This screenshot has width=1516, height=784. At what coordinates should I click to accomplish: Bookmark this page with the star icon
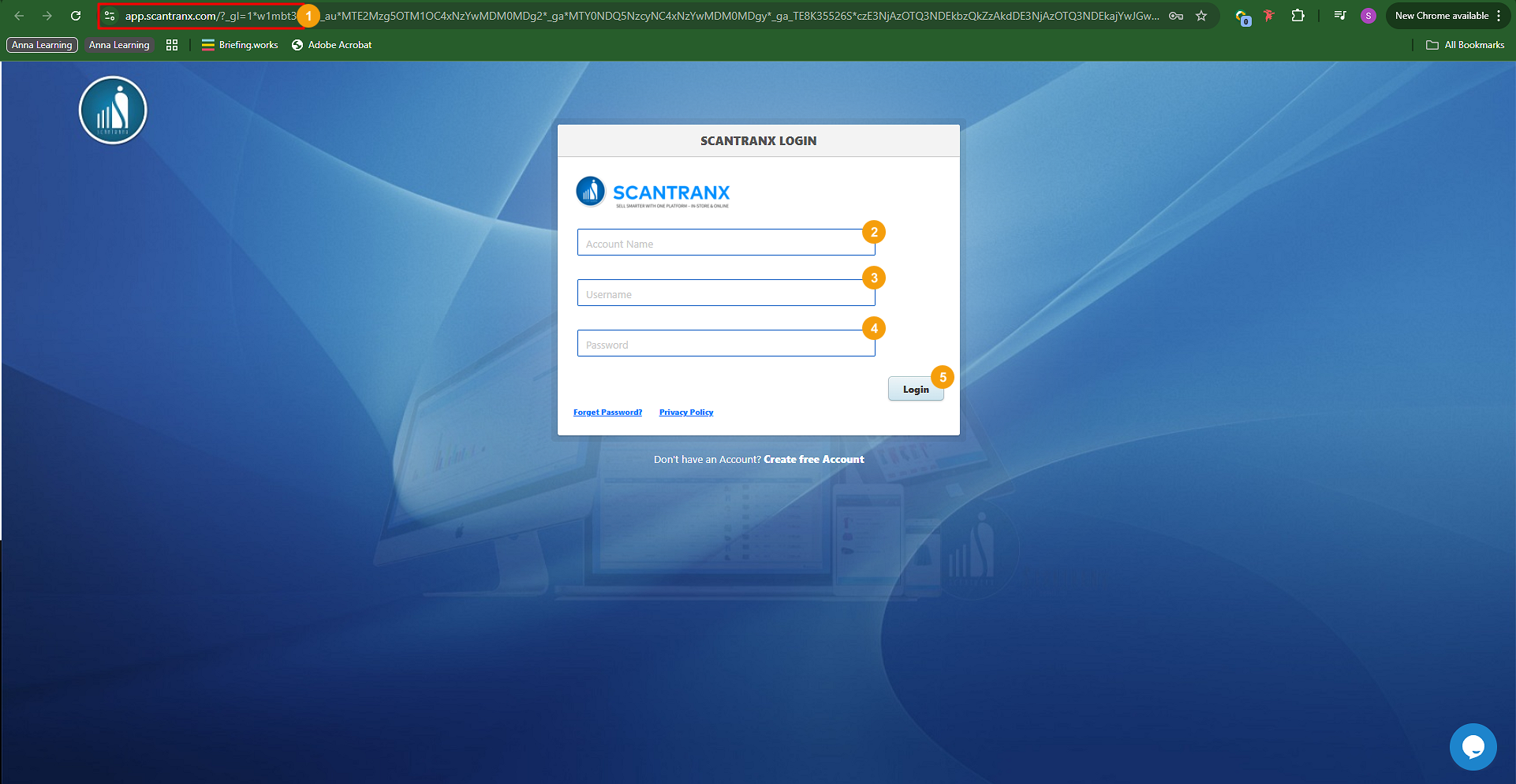point(1201,16)
